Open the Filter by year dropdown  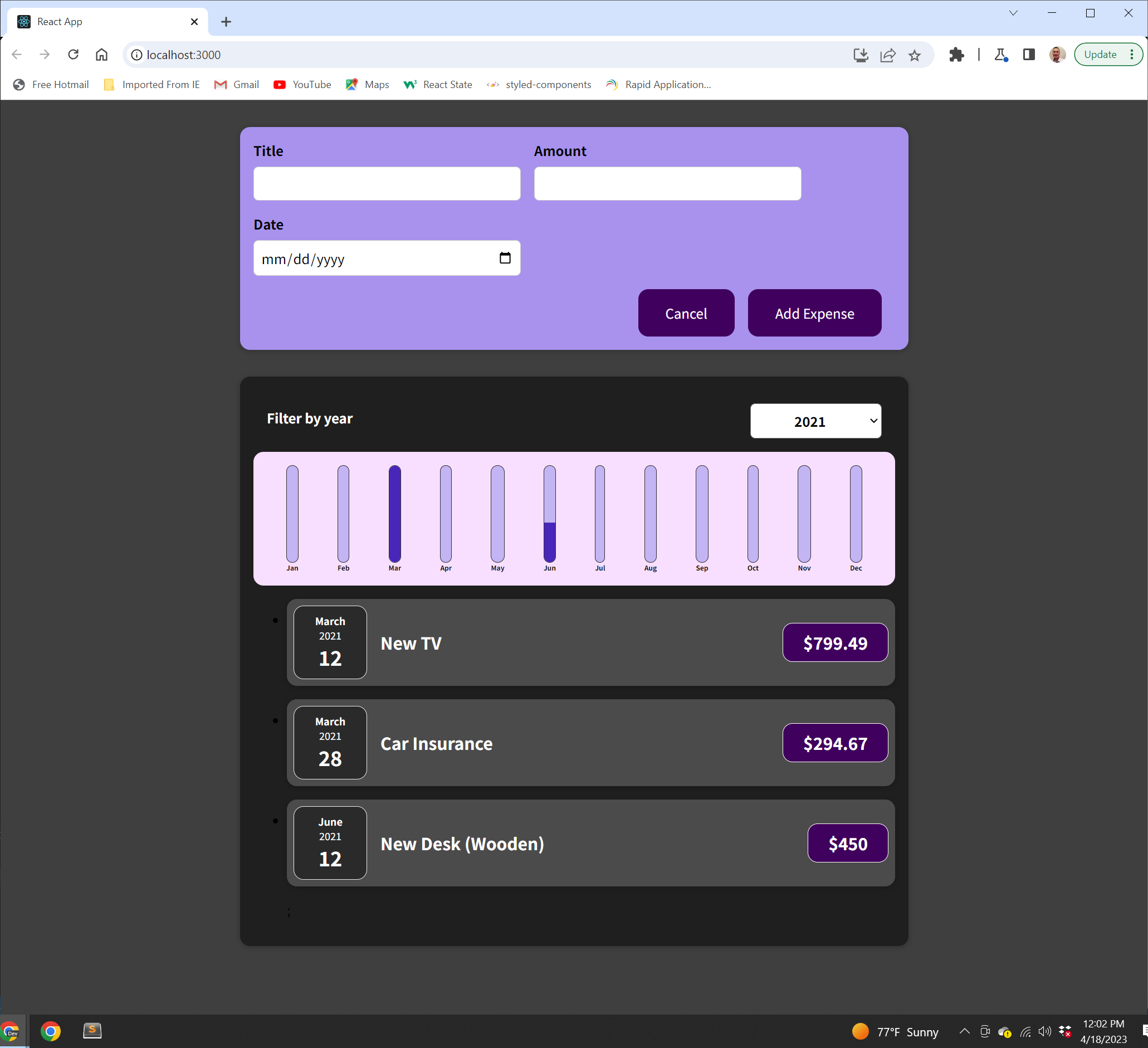815,421
